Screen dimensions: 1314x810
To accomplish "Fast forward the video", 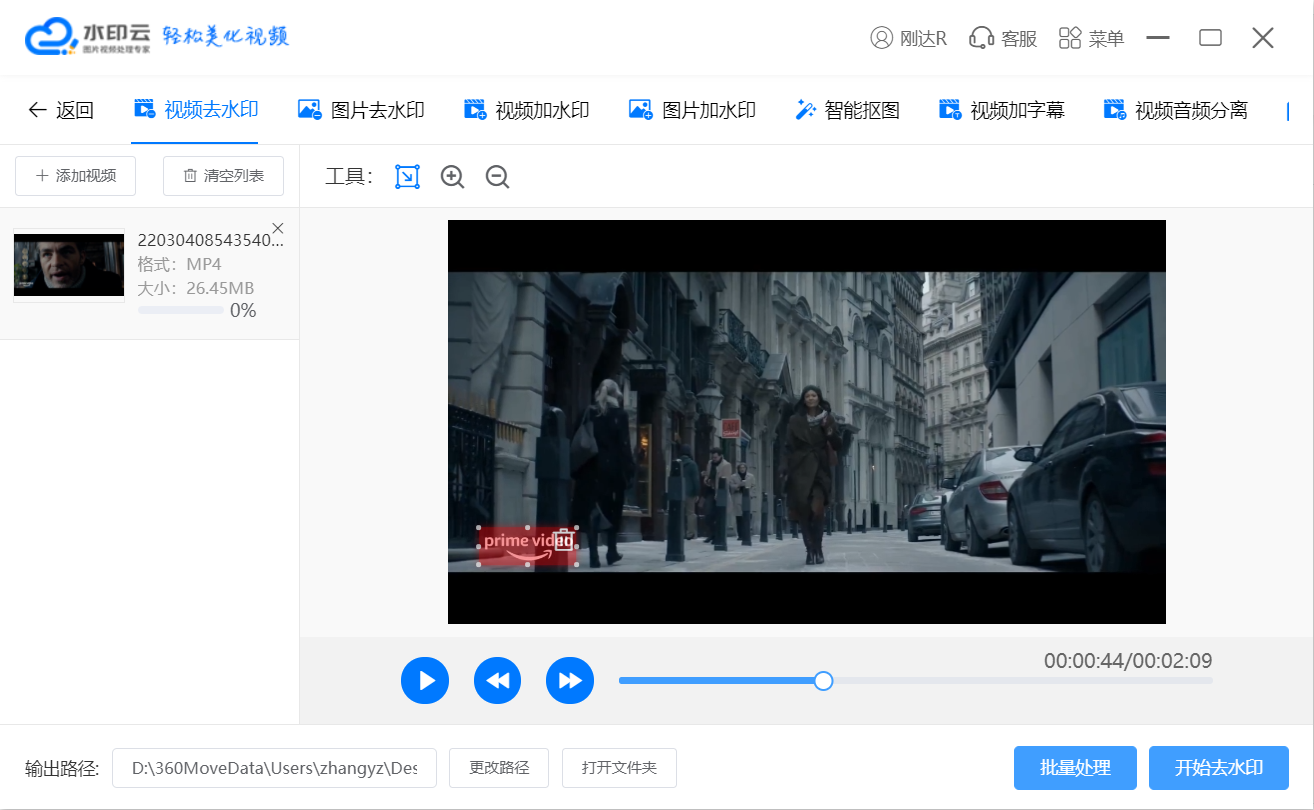I will [x=570, y=681].
